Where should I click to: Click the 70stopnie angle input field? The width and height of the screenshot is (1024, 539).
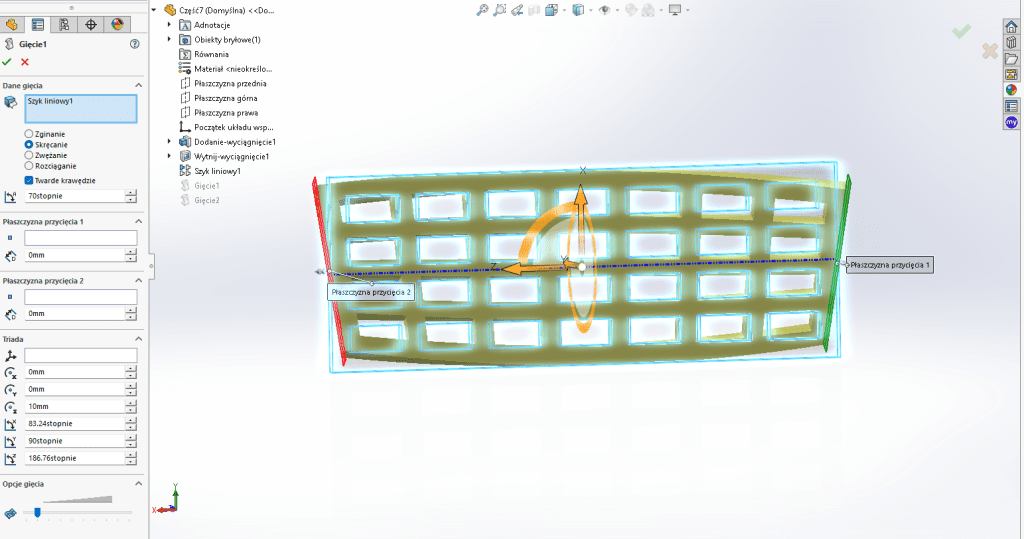(x=74, y=197)
